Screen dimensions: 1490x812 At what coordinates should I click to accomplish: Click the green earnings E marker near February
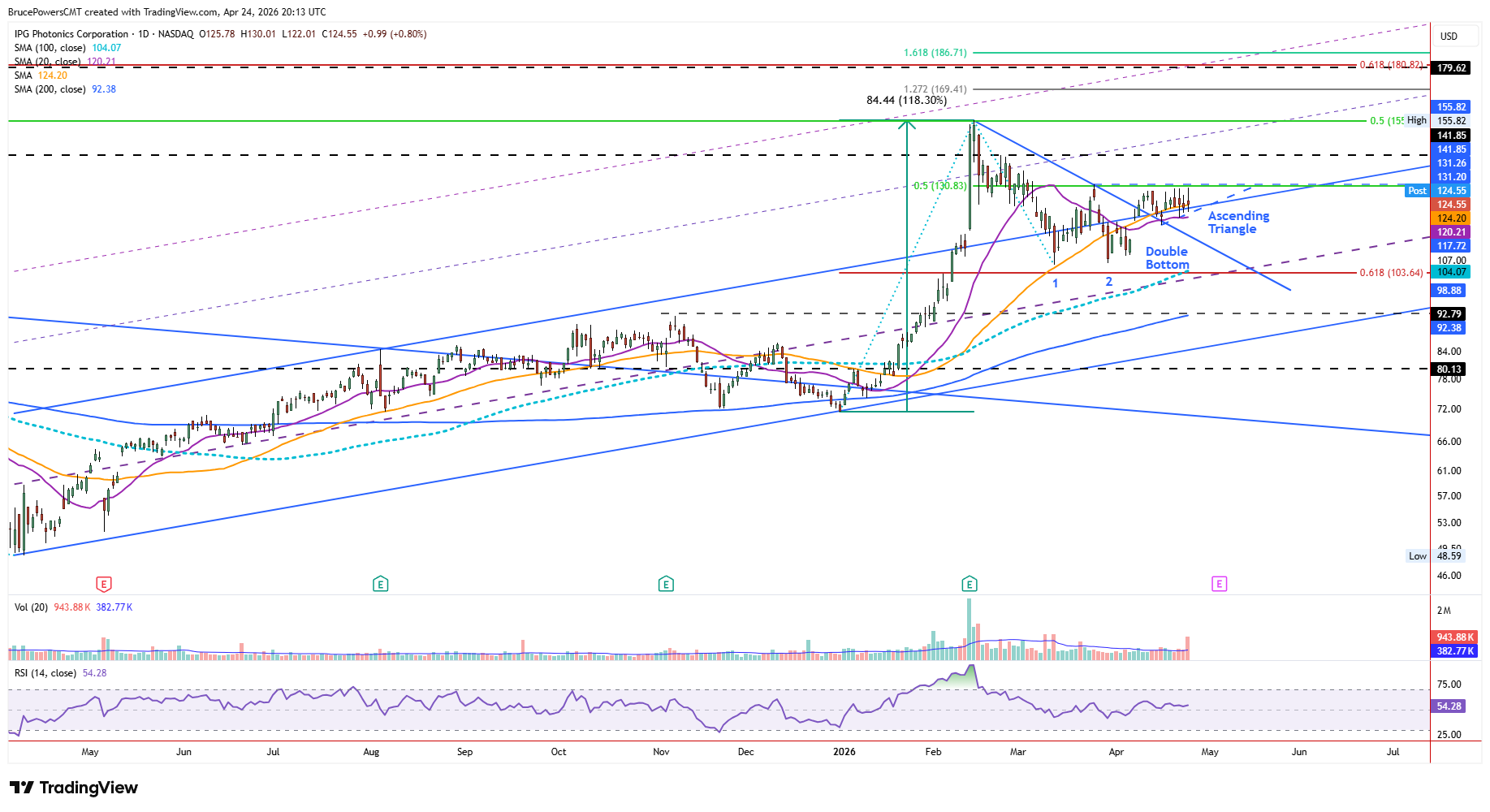coord(969,584)
